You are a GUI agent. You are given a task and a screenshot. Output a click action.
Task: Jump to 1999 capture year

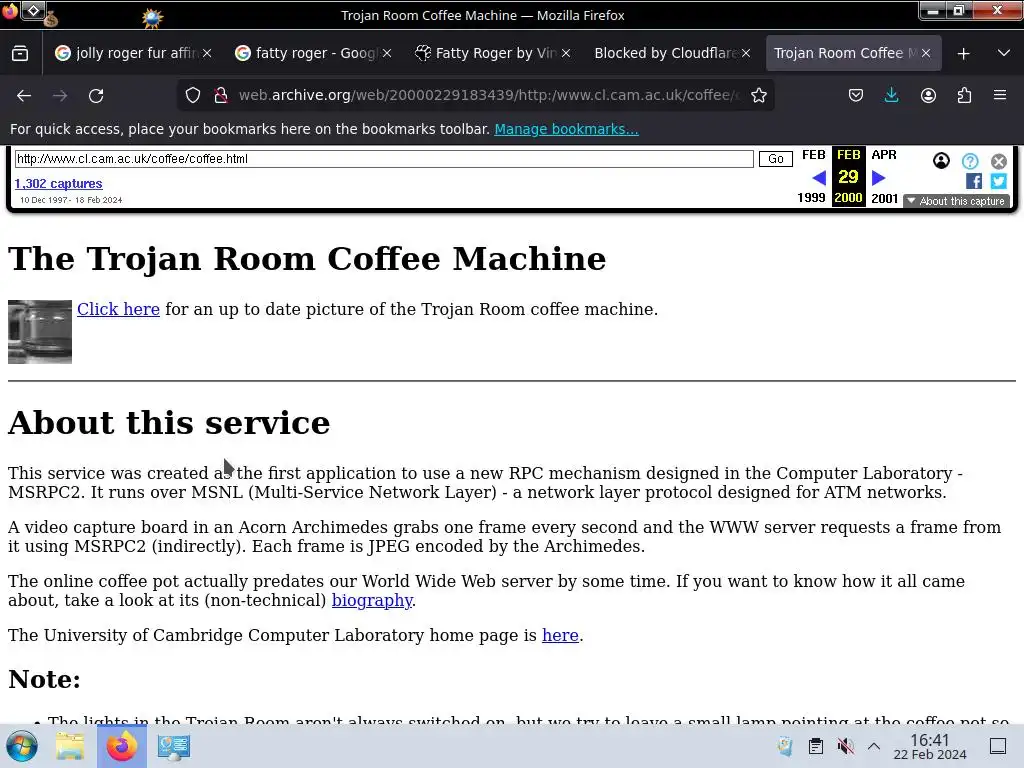[x=811, y=198]
